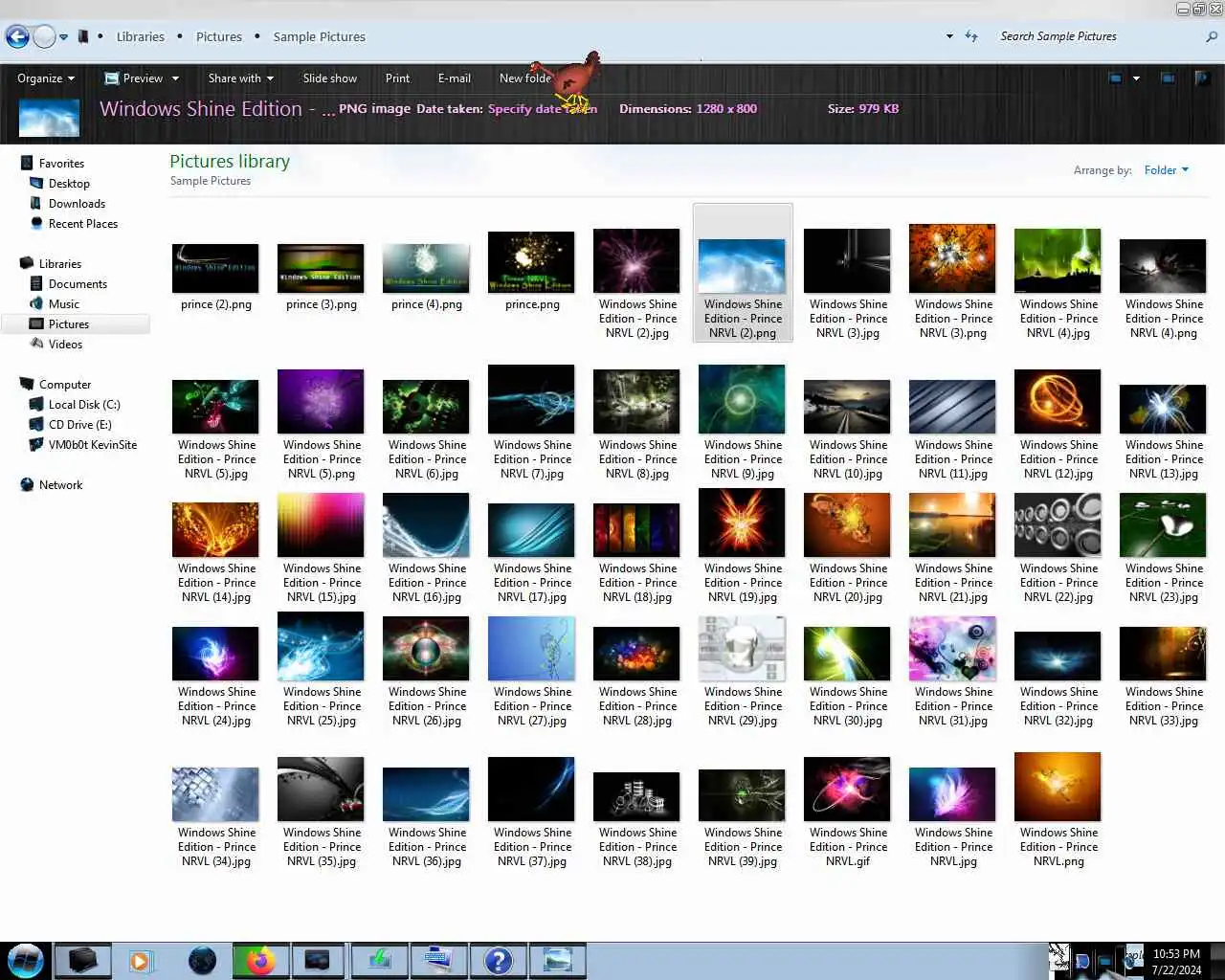Viewport: 1225px width, 980px height.
Task: Open VM0b0t KevinSite drive
Action: point(93,445)
